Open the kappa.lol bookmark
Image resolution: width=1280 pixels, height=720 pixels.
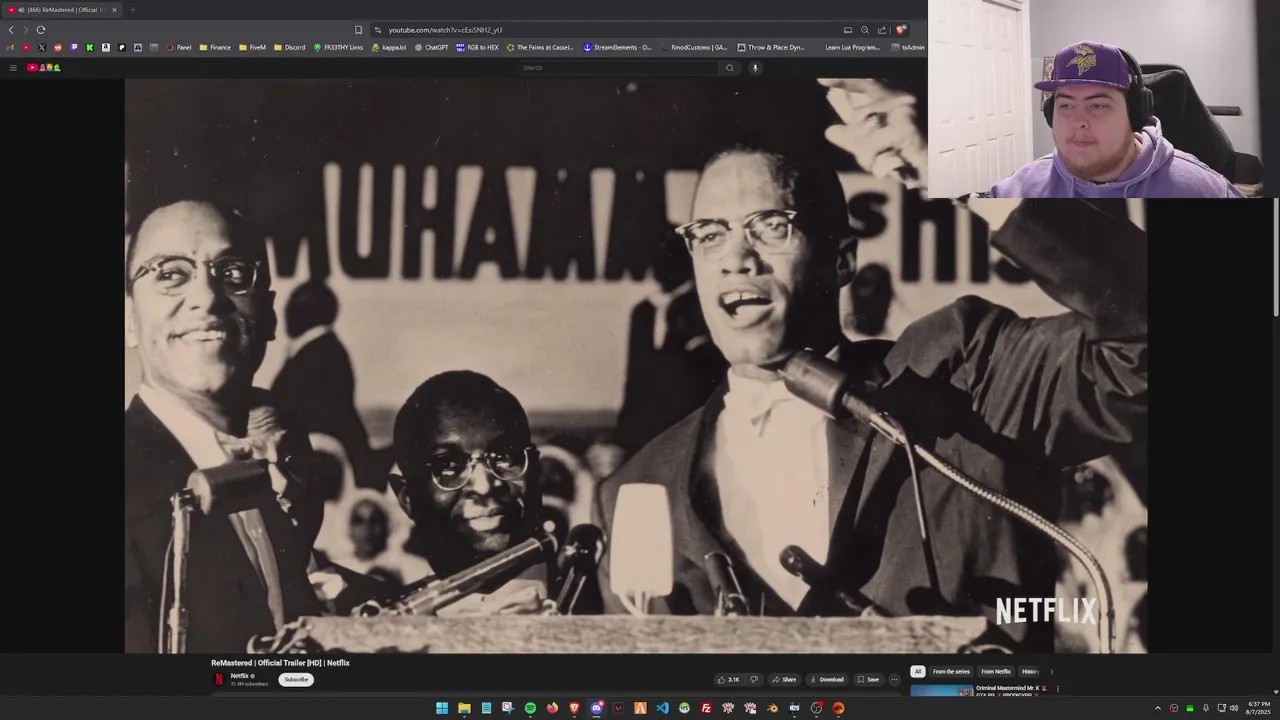389,47
